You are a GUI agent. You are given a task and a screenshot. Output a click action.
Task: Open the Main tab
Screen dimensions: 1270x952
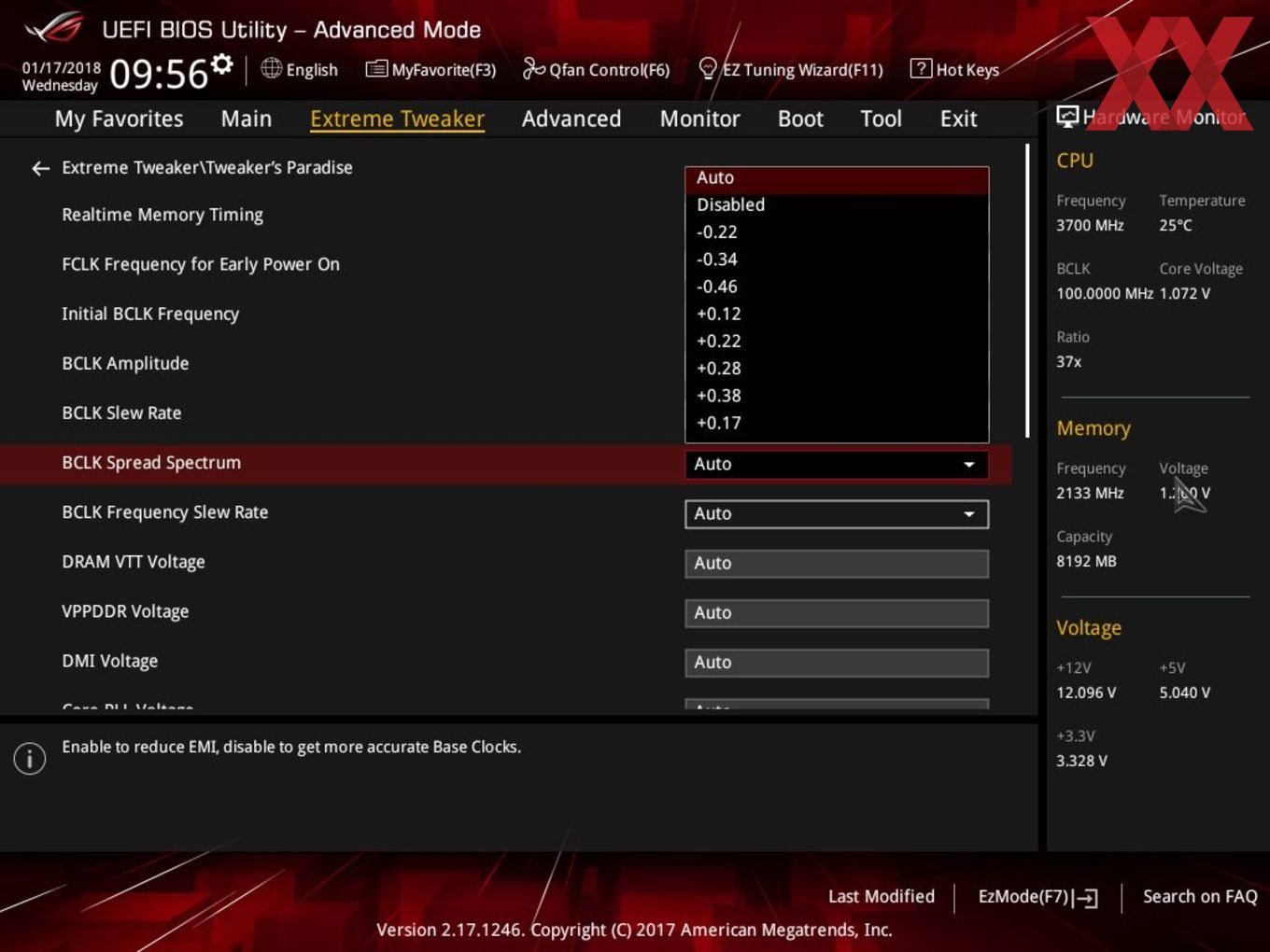[x=247, y=119]
